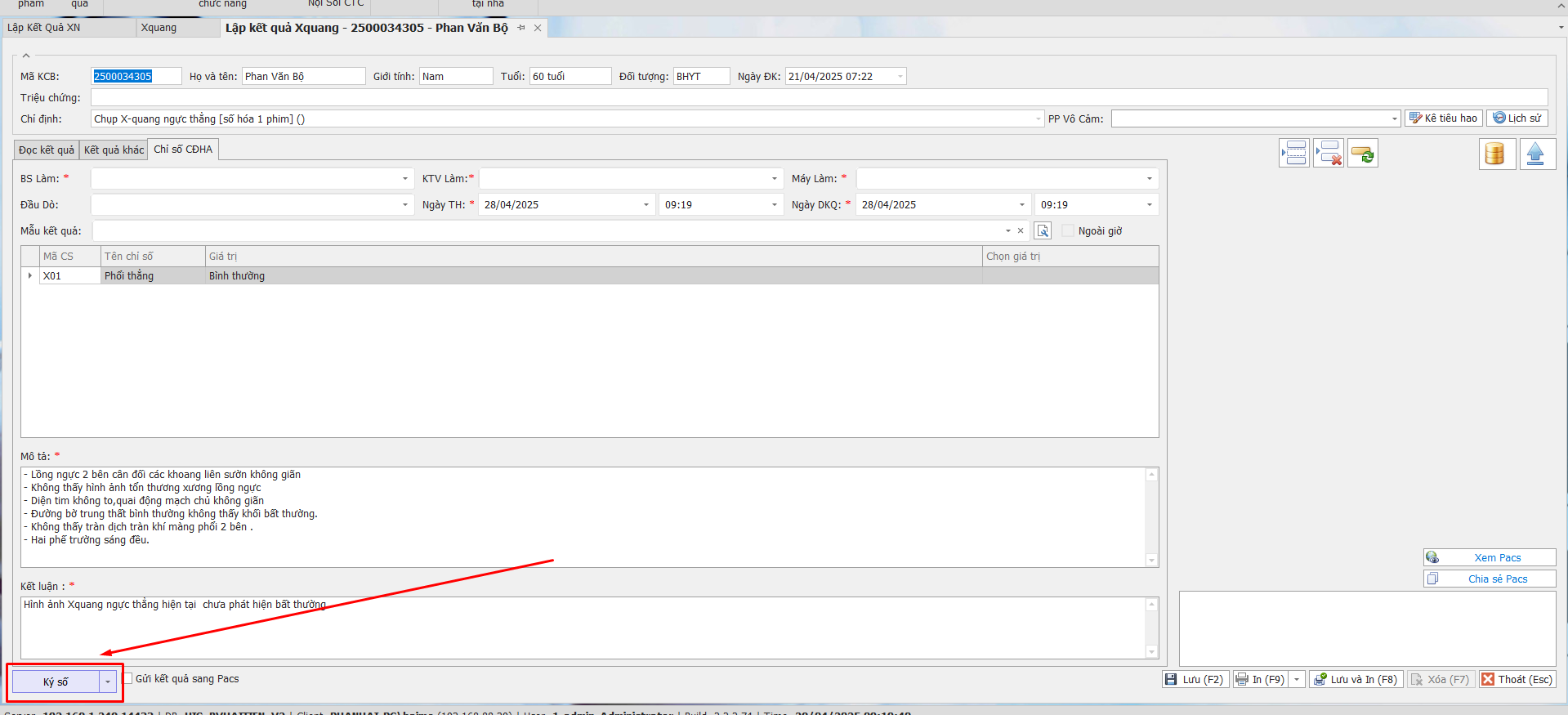Expand the Ký số split-button arrow
The image size is (1568, 715).
coord(108,681)
